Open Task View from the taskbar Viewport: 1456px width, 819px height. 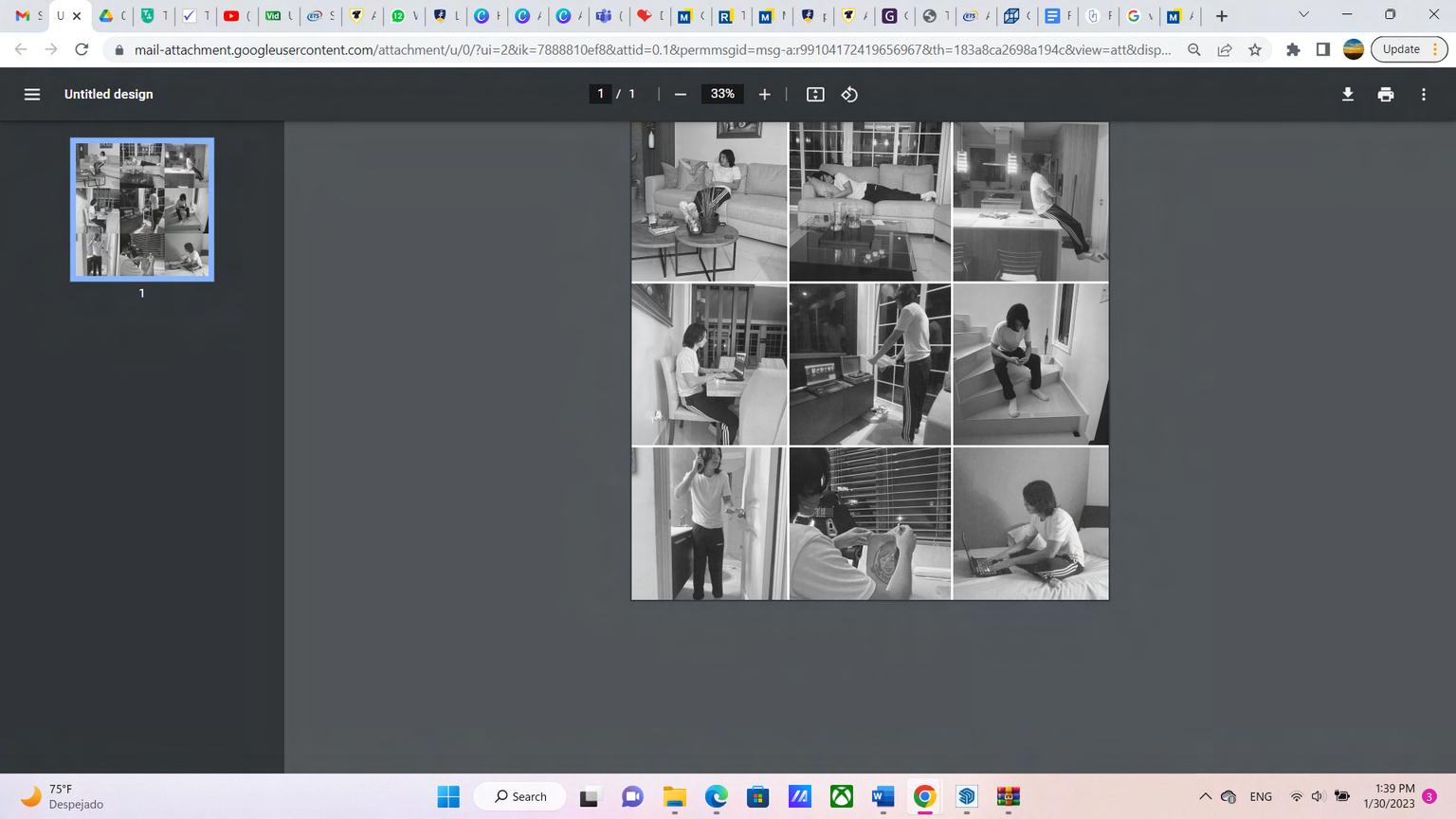point(589,796)
